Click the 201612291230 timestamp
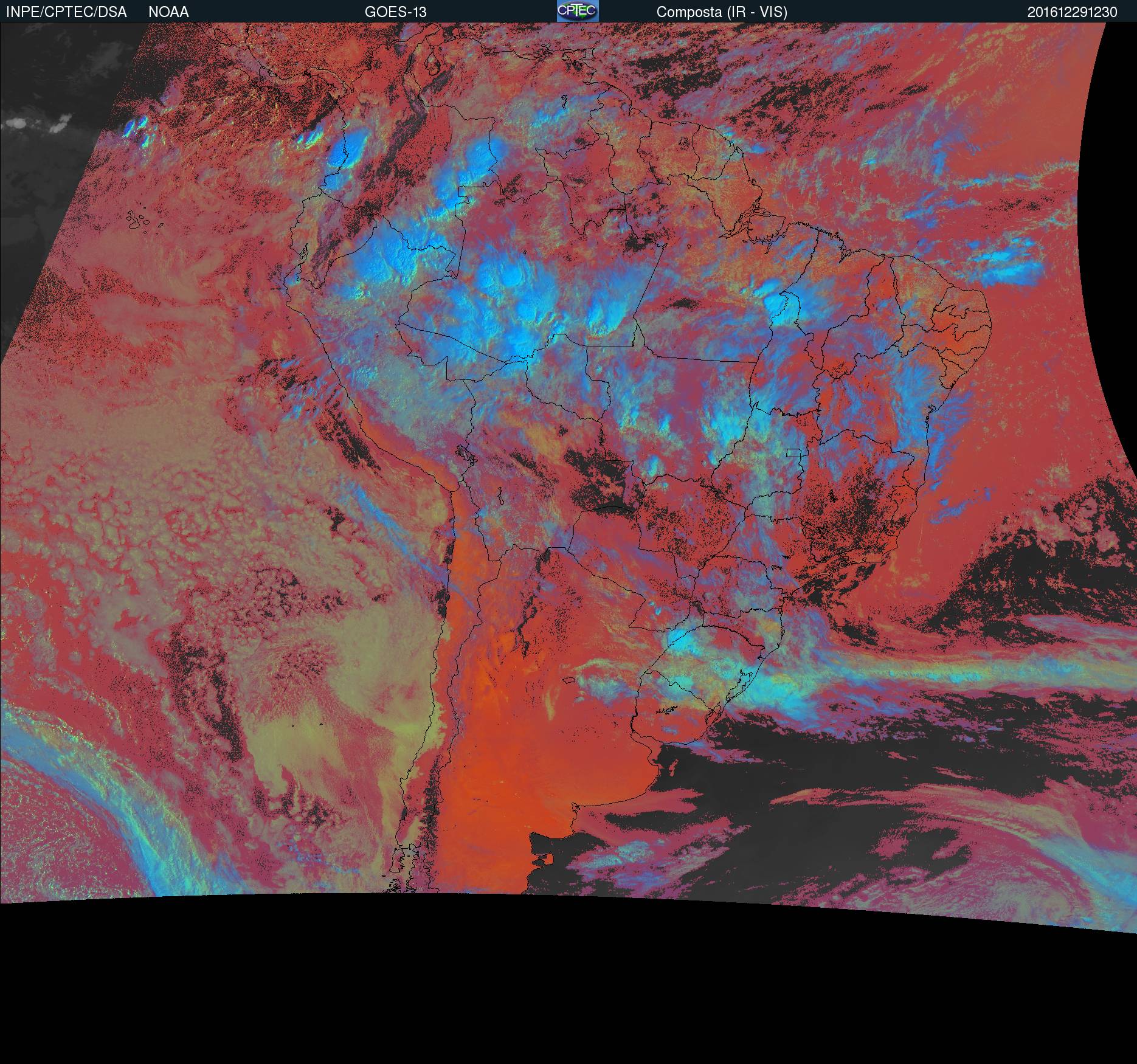Viewport: 1137px width, 1064px height. coord(1072,12)
